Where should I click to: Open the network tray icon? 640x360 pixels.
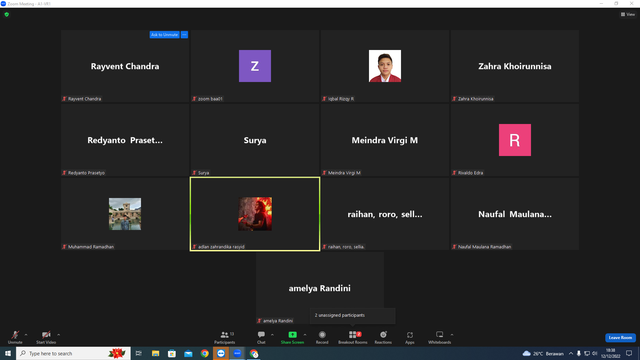click(x=587, y=353)
